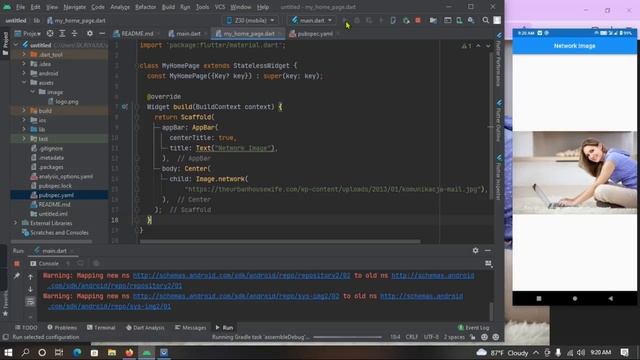
Task: Click the red Stop button in main toolbar
Action: coord(418,20)
